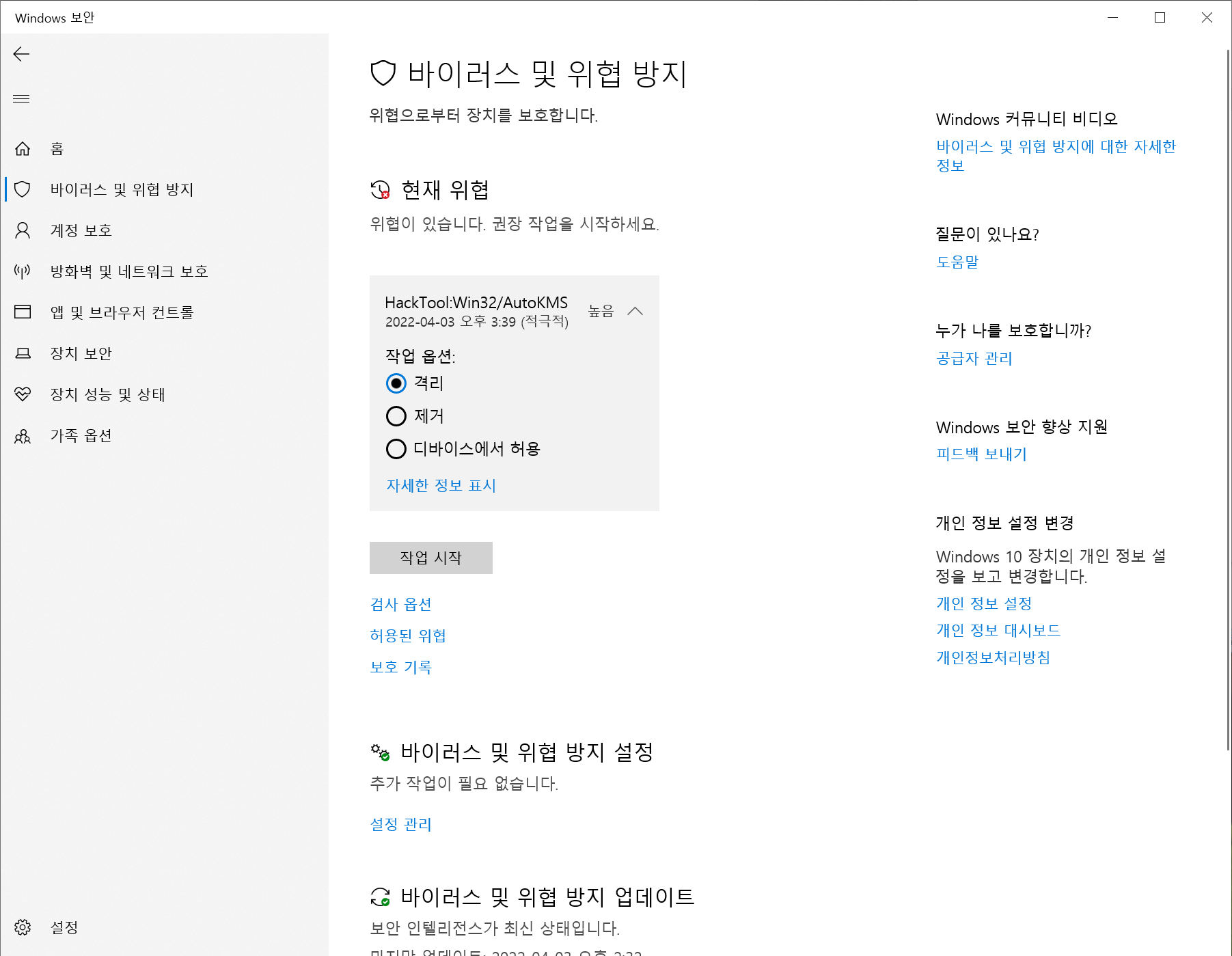
Task: Click the gears icon beside 바이러스 및 위협 방지 설정
Action: (380, 752)
